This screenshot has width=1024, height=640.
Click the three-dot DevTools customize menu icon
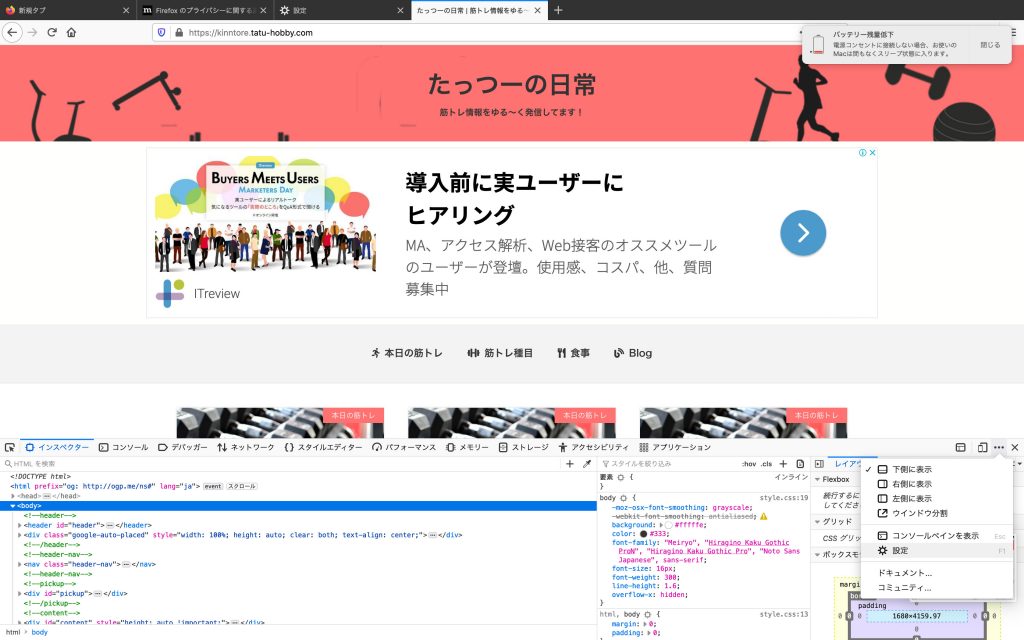pyautogui.click(x=998, y=447)
